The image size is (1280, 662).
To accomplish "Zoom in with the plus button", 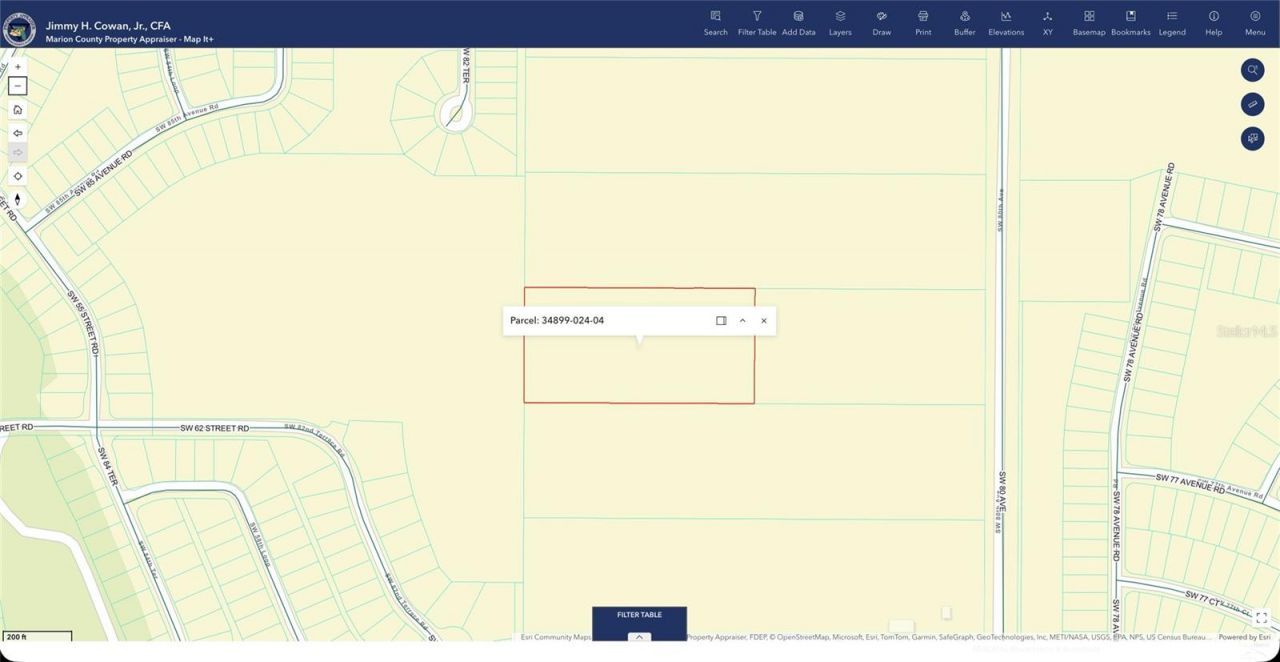I will click(17, 67).
